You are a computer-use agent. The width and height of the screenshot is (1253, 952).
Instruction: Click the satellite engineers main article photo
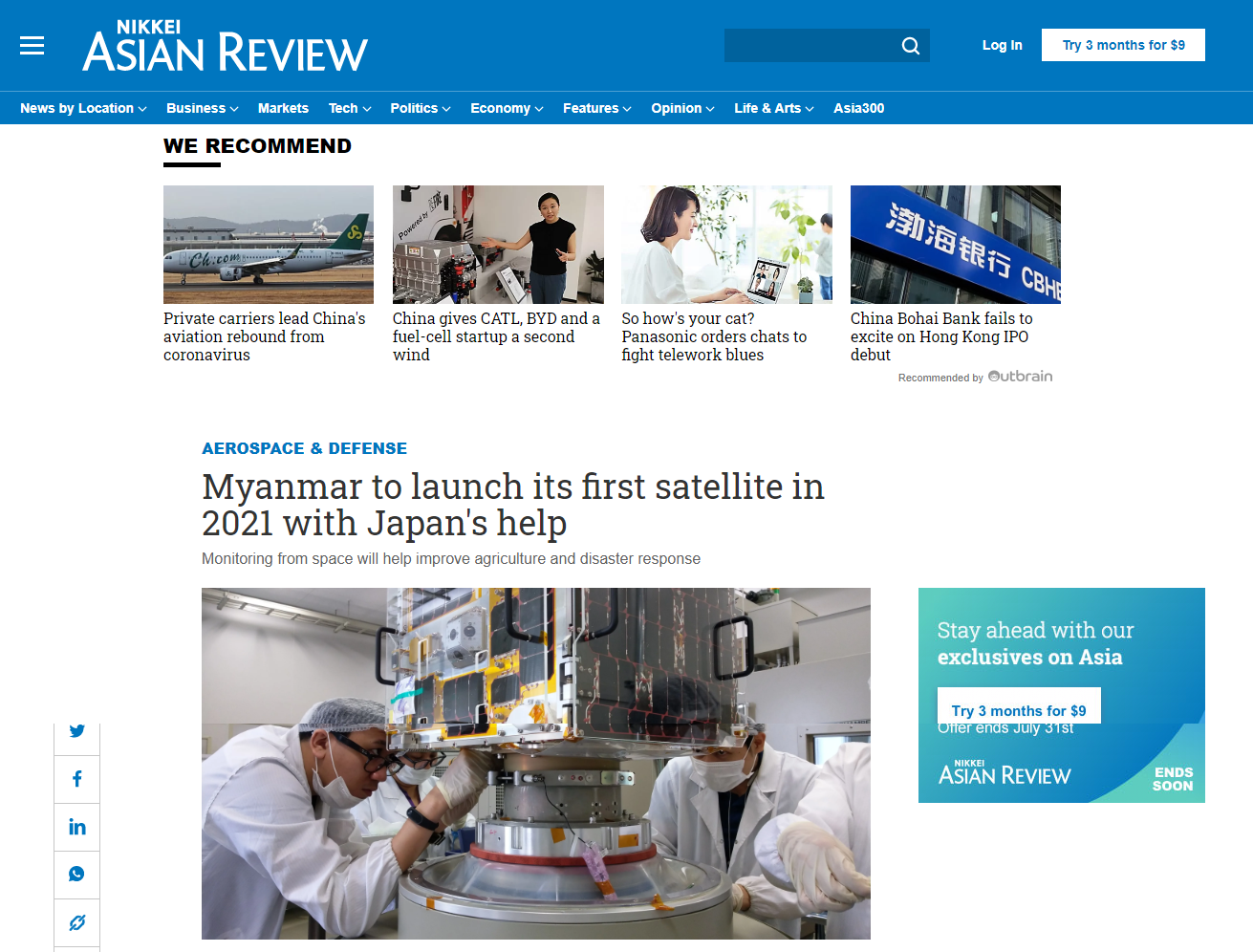(x=536, y=764)
